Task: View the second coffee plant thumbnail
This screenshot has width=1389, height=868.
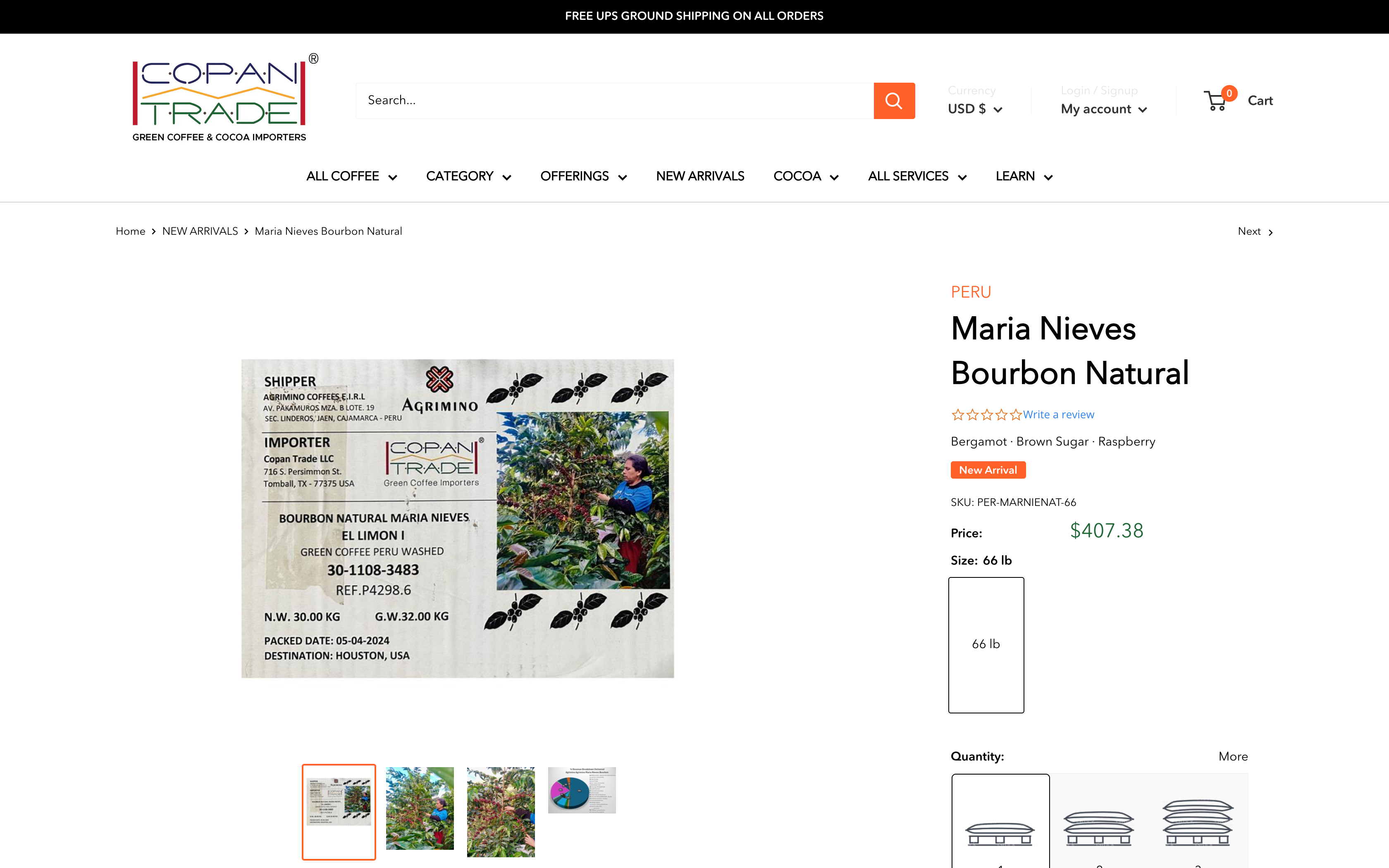Action: point(501,812)
